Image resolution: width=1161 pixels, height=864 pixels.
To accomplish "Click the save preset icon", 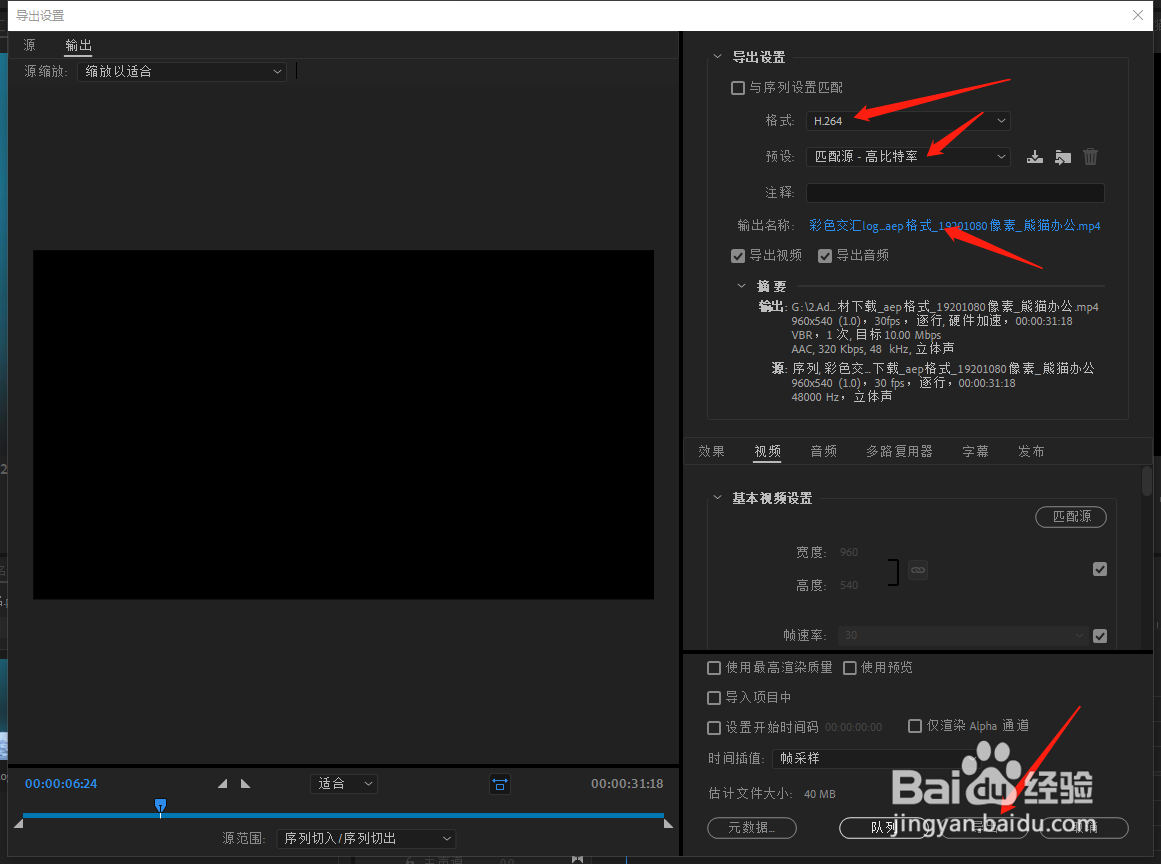I will (1034, 157).
